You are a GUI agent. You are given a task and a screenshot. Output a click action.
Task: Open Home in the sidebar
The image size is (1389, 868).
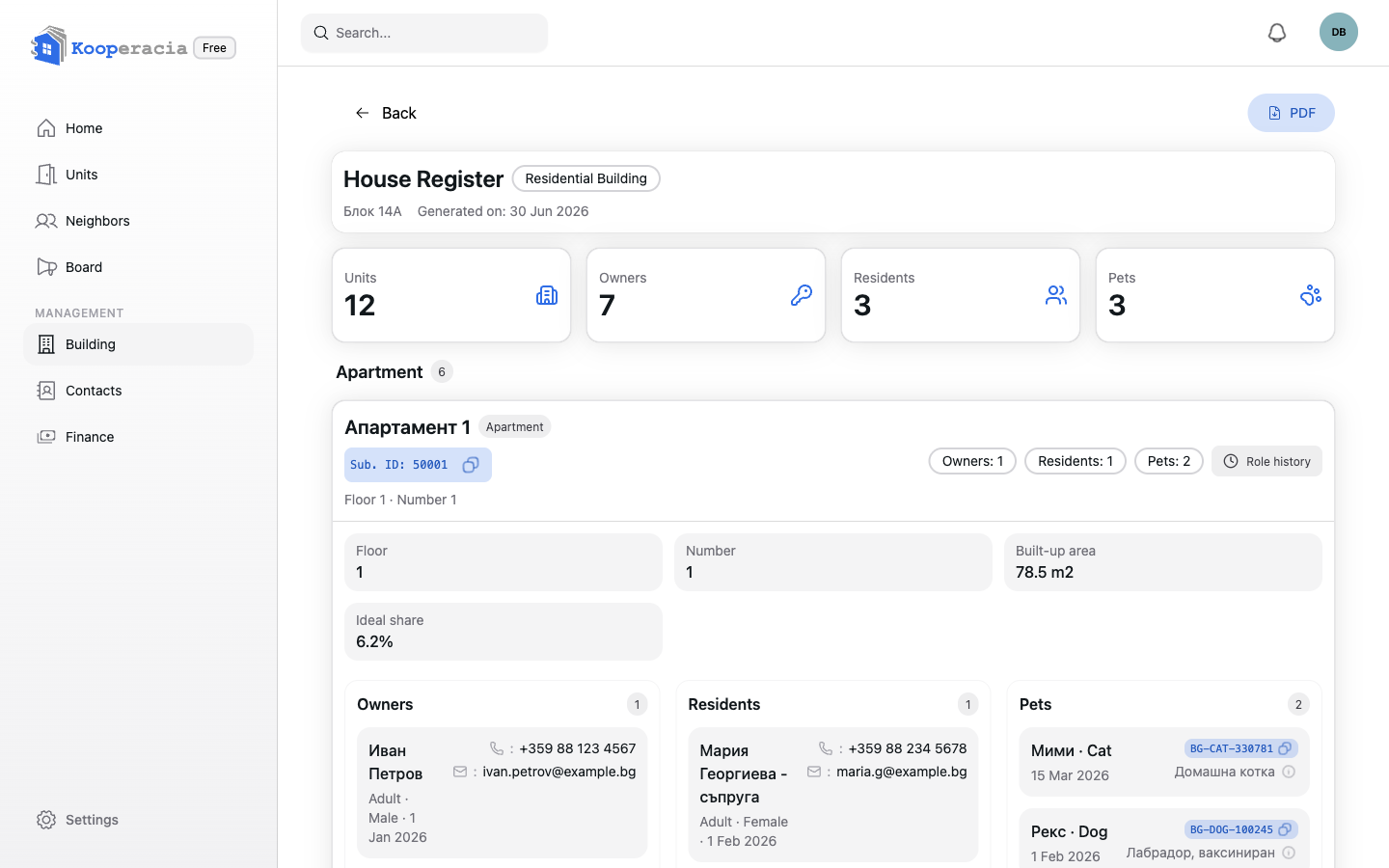[x=138, y=128]
